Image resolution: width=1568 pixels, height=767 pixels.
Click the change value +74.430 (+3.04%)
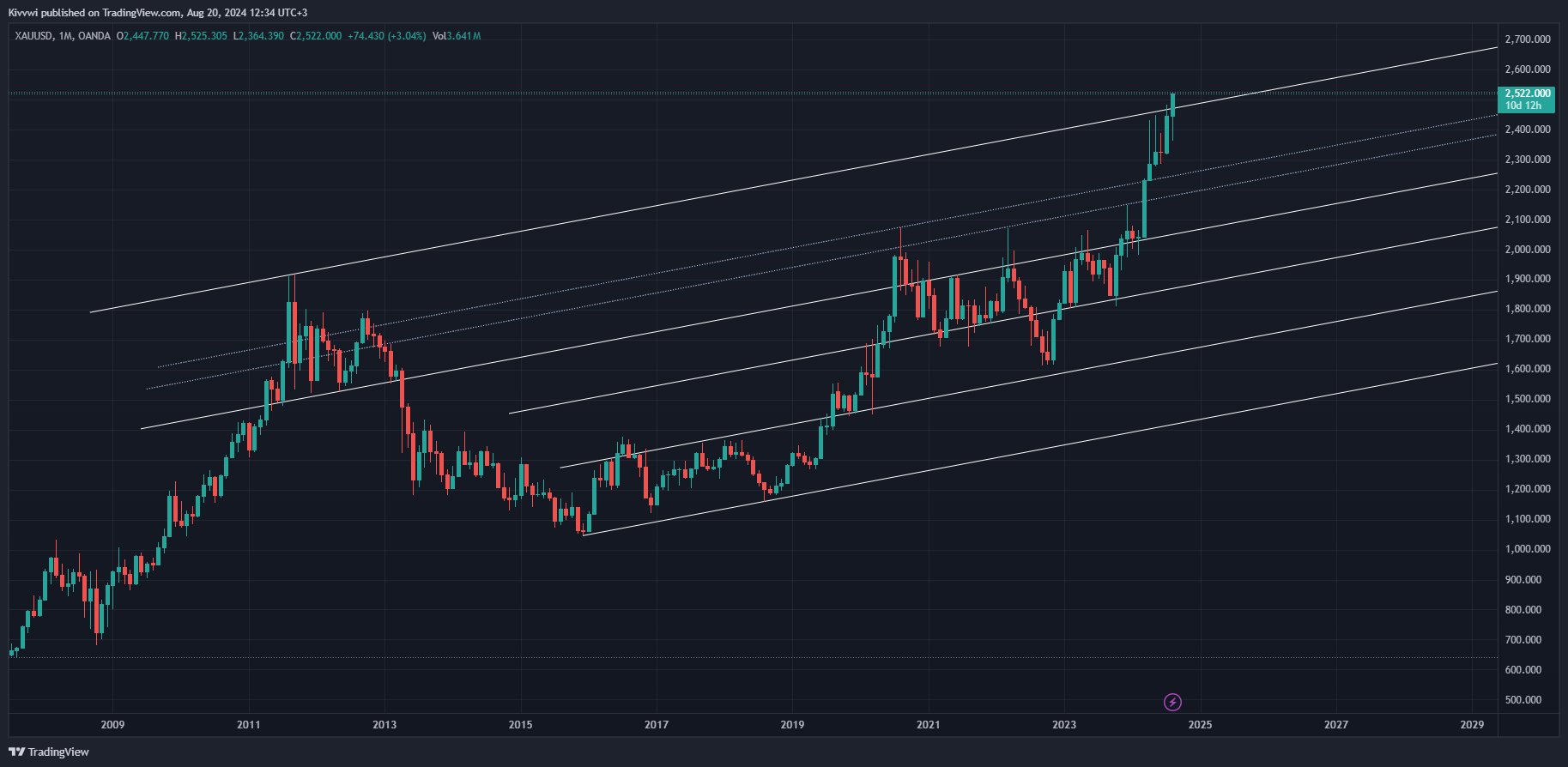coord(387,36)
